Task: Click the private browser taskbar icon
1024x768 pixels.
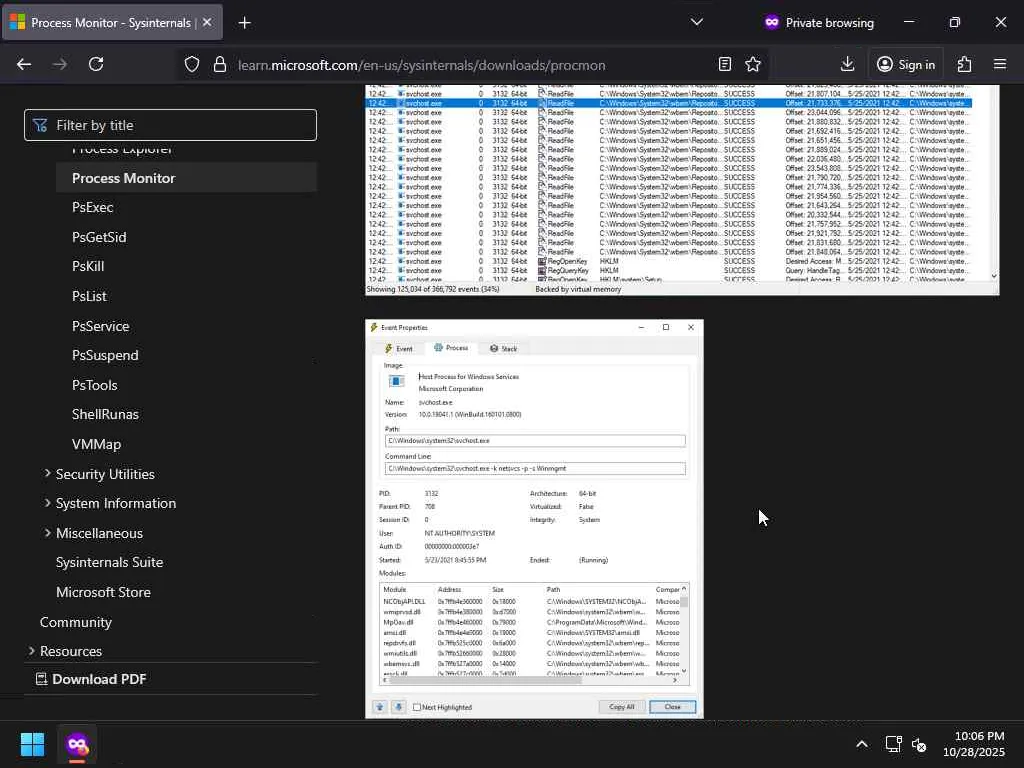Action: point(77,744)
